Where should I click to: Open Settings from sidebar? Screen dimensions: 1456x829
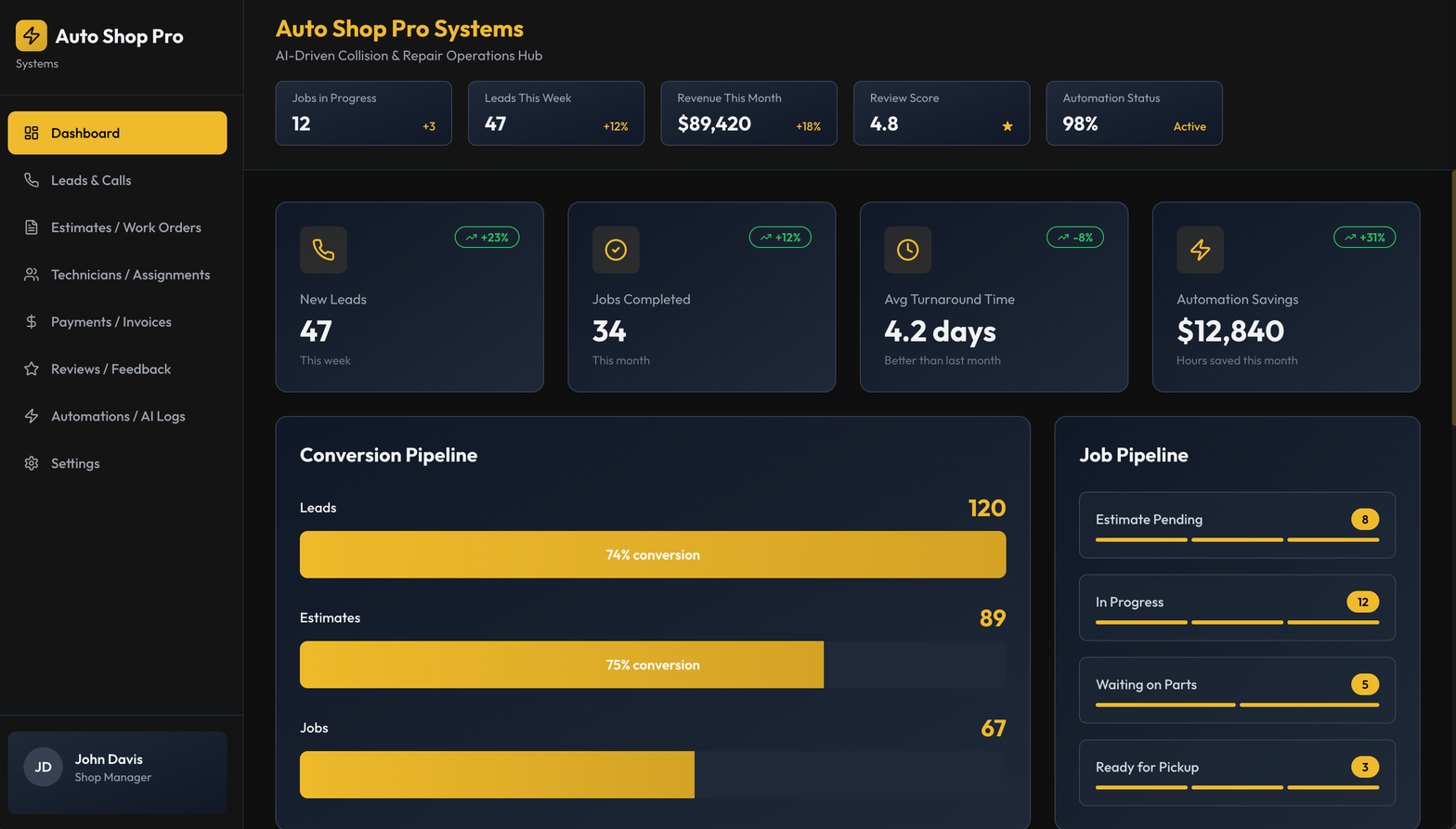pyautogui.click(x=117, y=463)
